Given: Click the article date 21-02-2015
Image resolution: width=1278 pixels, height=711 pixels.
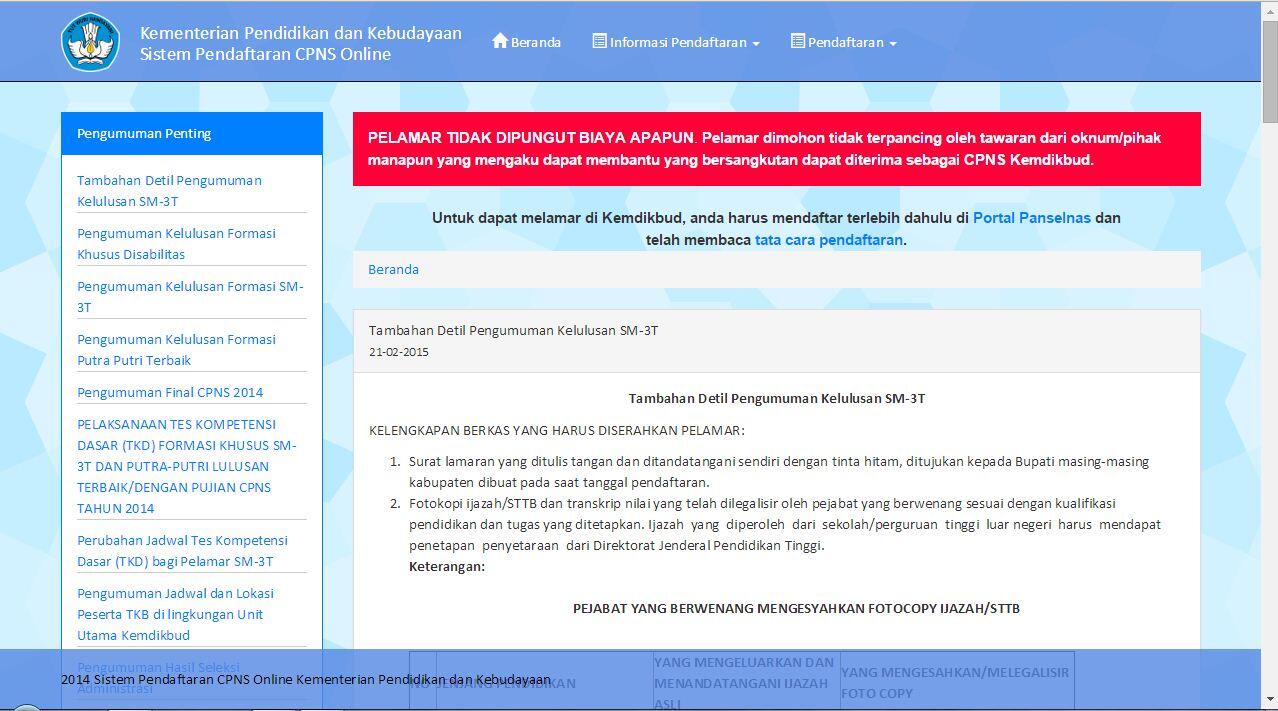Looking at the screenshot, I should pyautogui.click(x=398, y=352).
